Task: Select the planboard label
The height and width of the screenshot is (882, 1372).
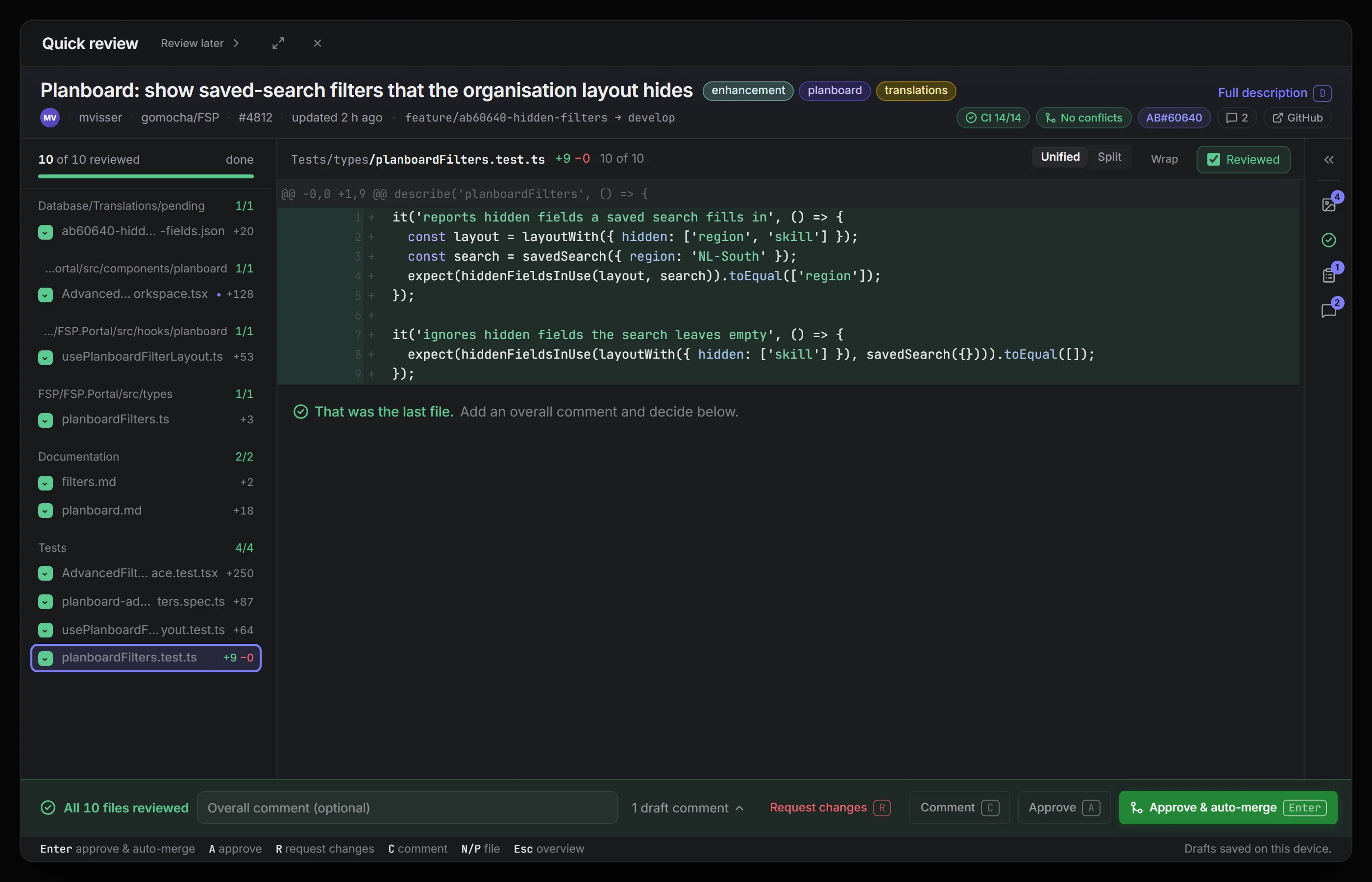Action: tap(834, 91)
